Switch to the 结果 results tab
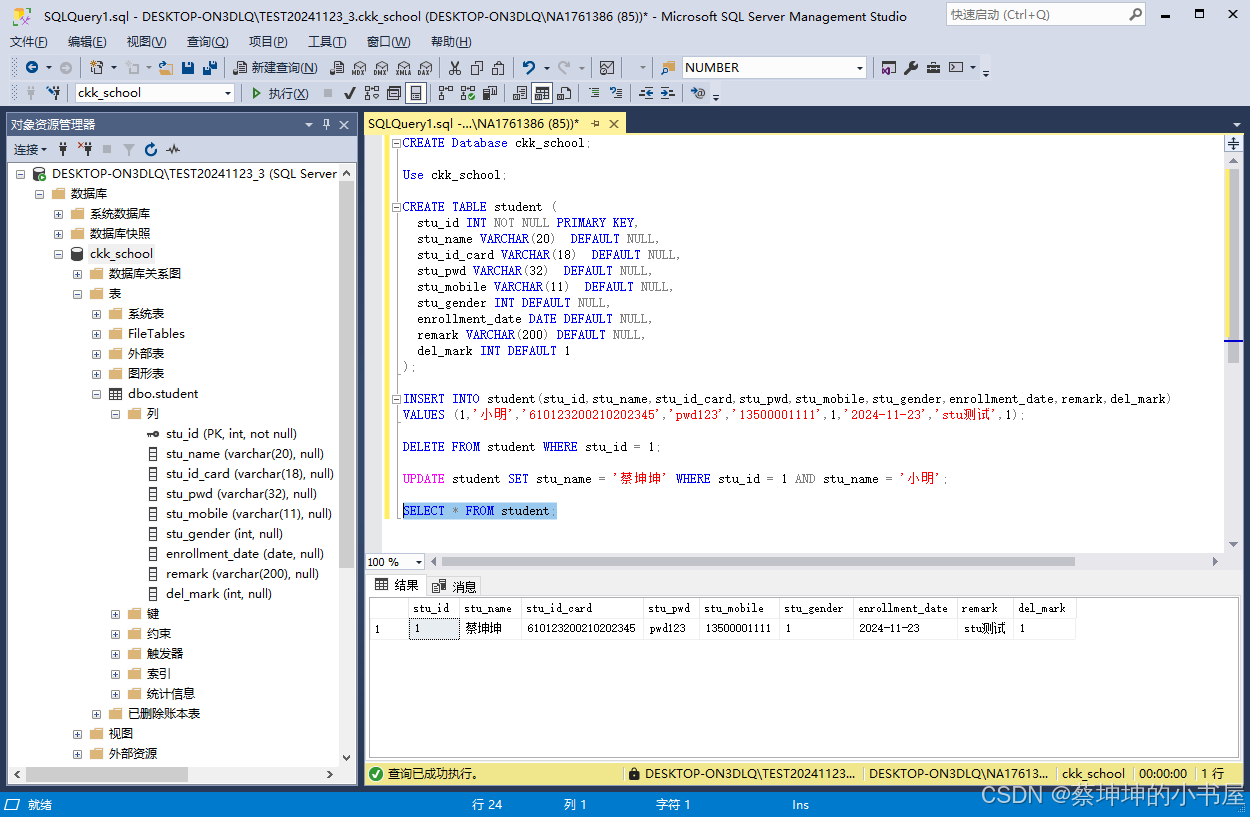 397,585
